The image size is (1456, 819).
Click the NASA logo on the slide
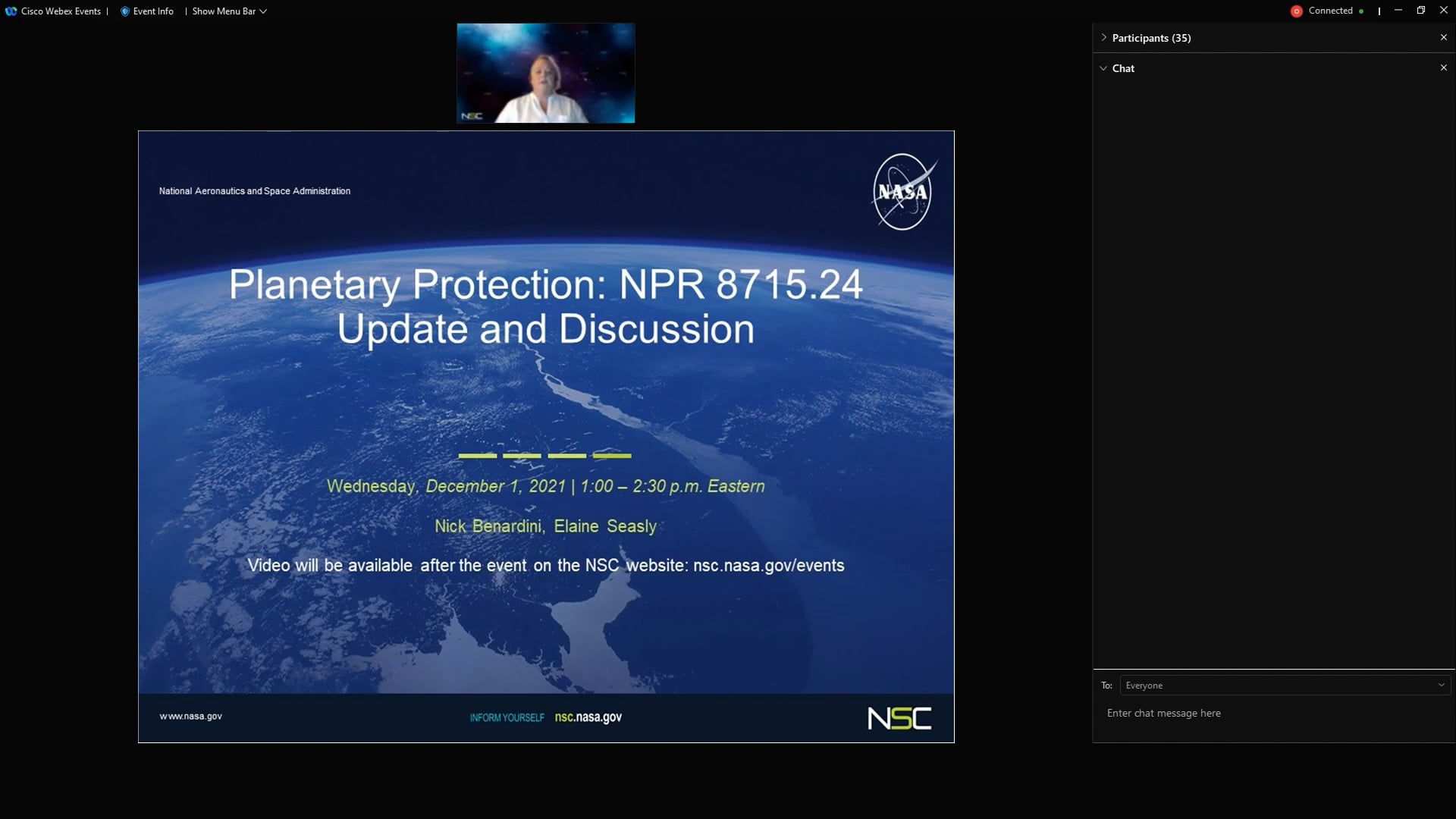(903, 192)
